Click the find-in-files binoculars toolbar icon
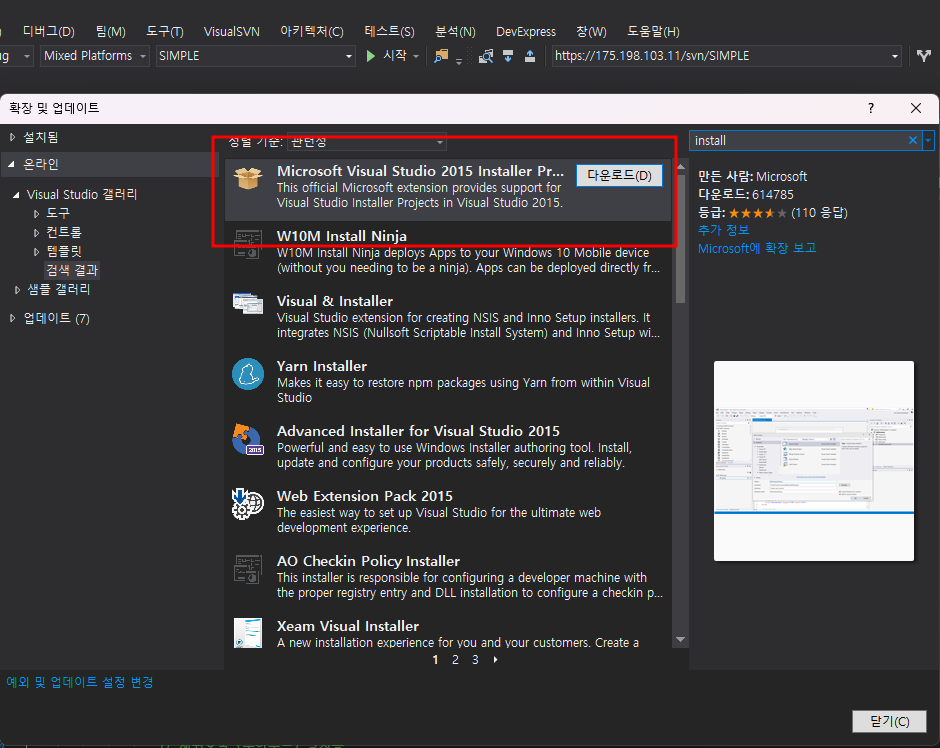This screenshot has width=940, height=748. (x=486, y=56)
